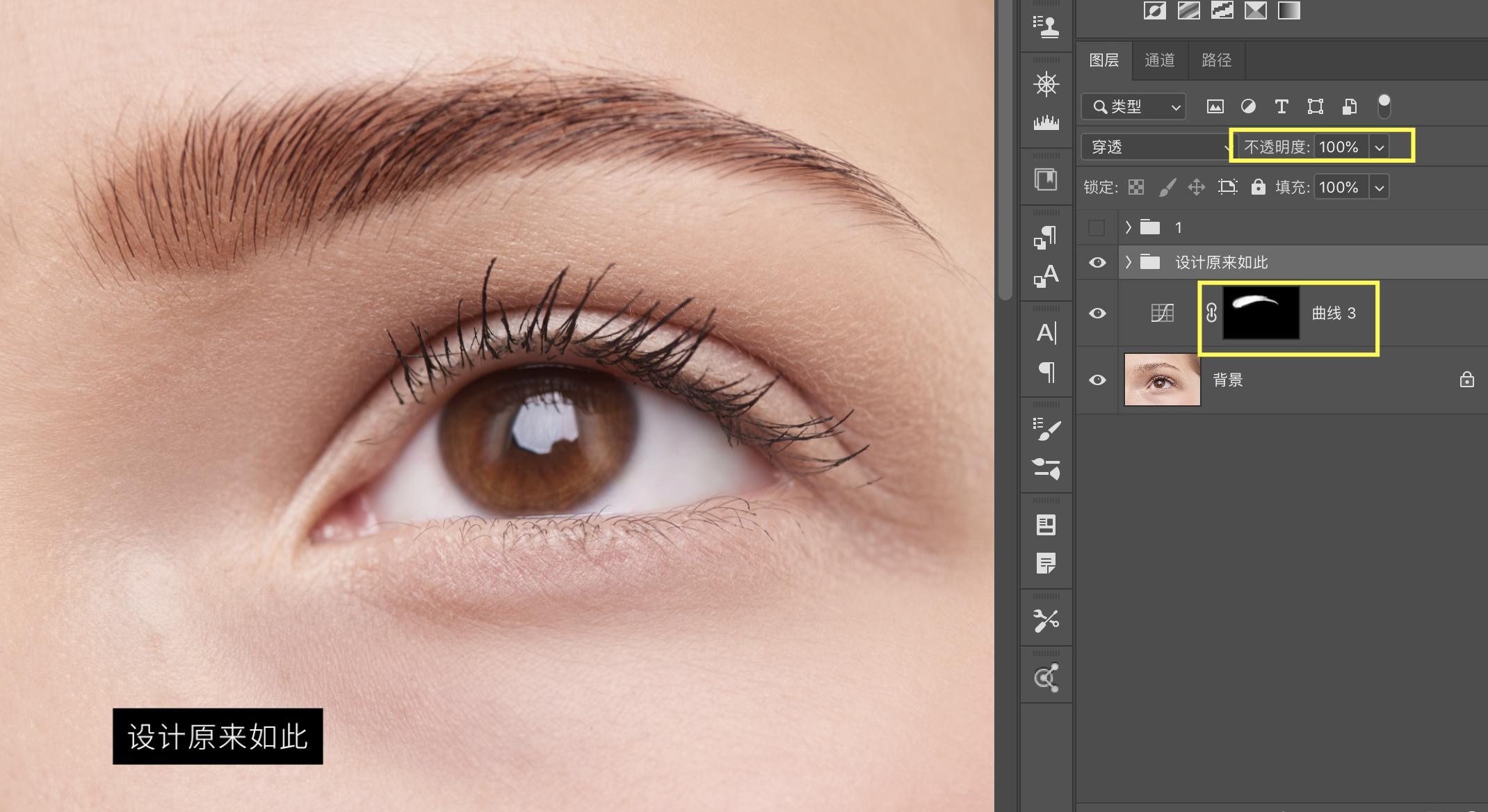1488x812 pixels.
Task: Switch to the 路径 tab
Action: click(1216, 60)
